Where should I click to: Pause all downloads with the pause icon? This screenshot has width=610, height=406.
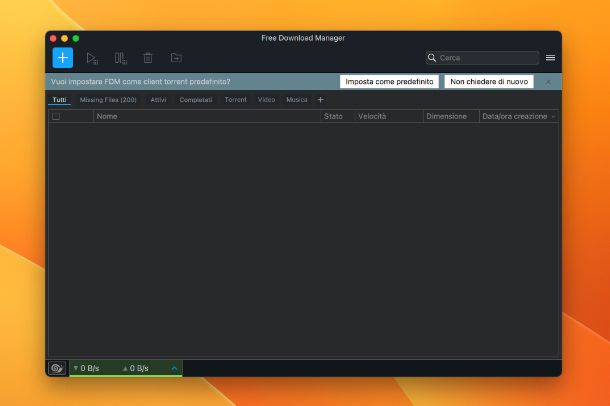coord(121,58)
